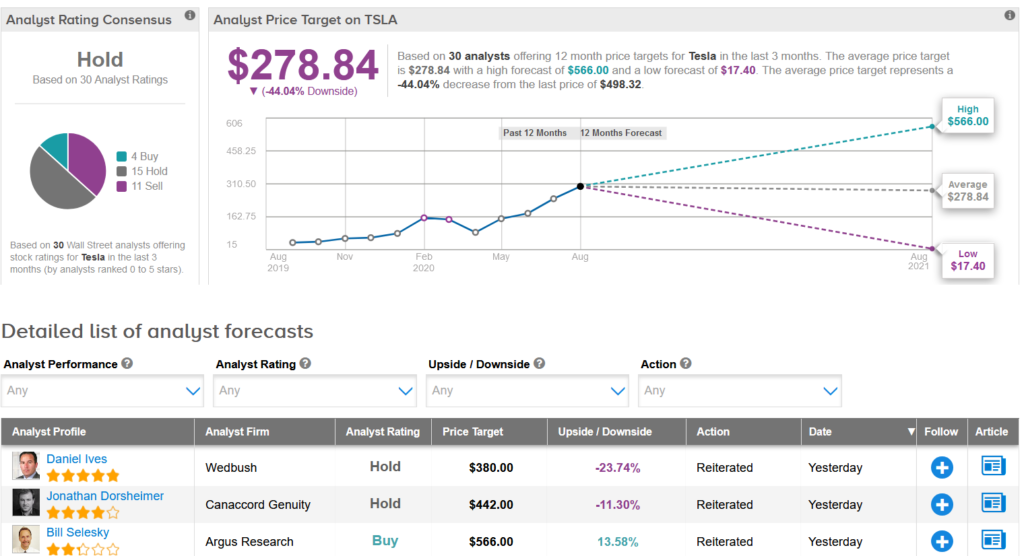Viewport: 1024px width, 556px height.
Task: Follow Daniel Ives with the plus icon
Action: tap(941, 468)
